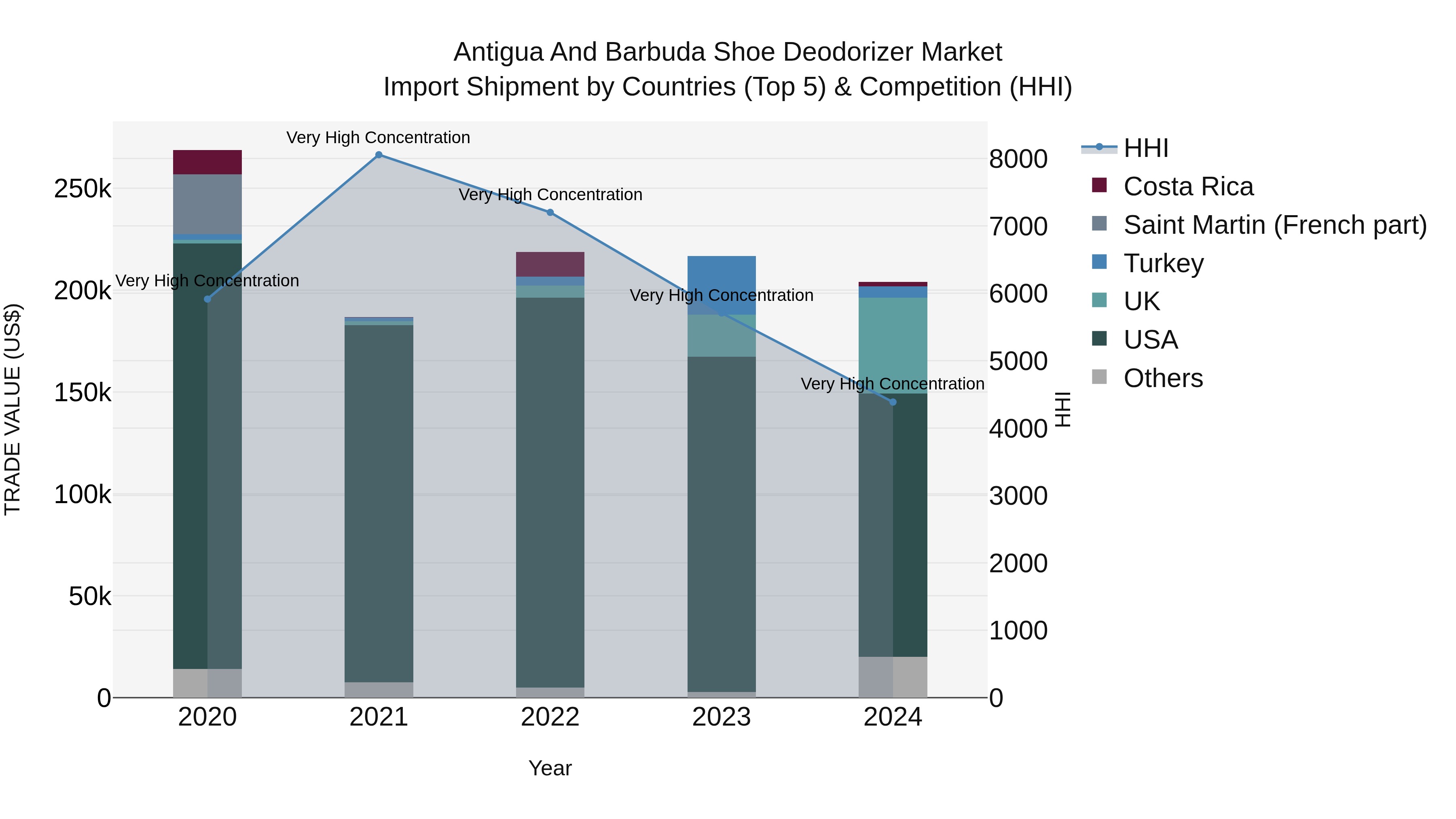Click the HHI line marker in legend
This screenshot has width=1456, height=819.
point(1099,147)
